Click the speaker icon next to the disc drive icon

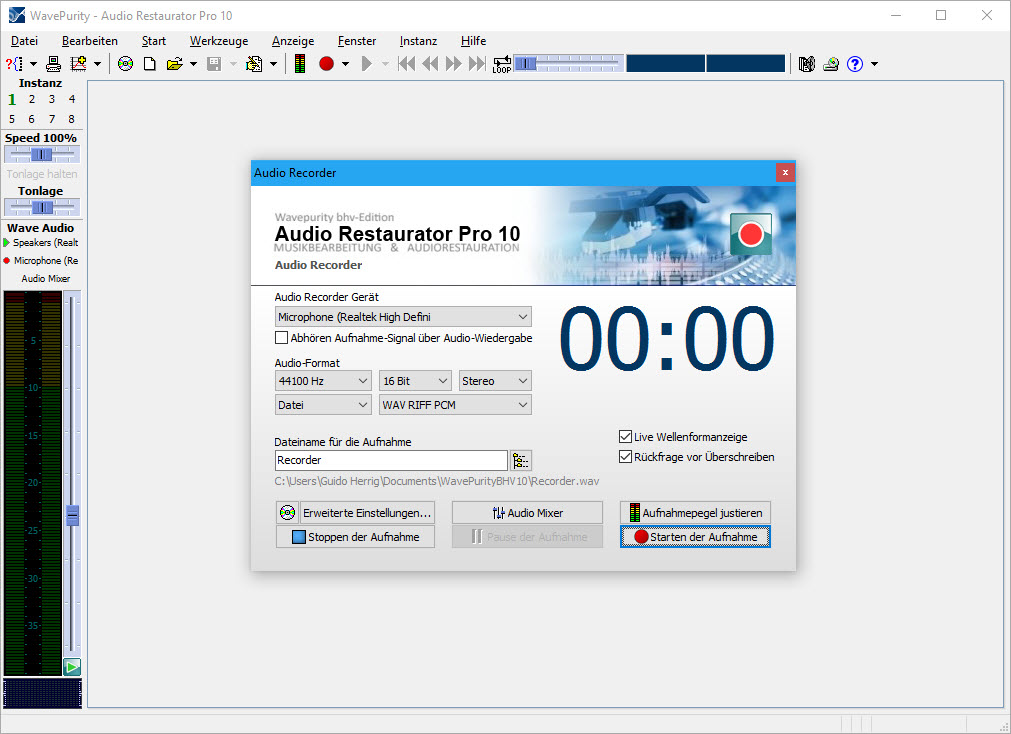tap(807, 64)
